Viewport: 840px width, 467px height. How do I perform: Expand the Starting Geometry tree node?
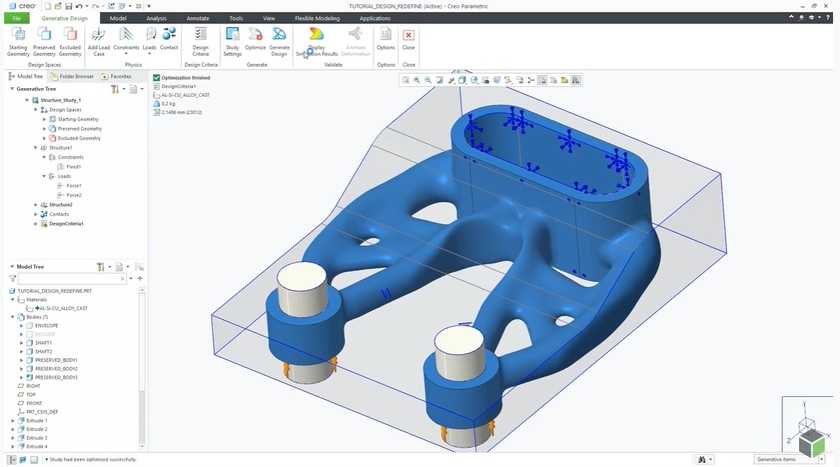pyautogui.click(x=44, y=119)
